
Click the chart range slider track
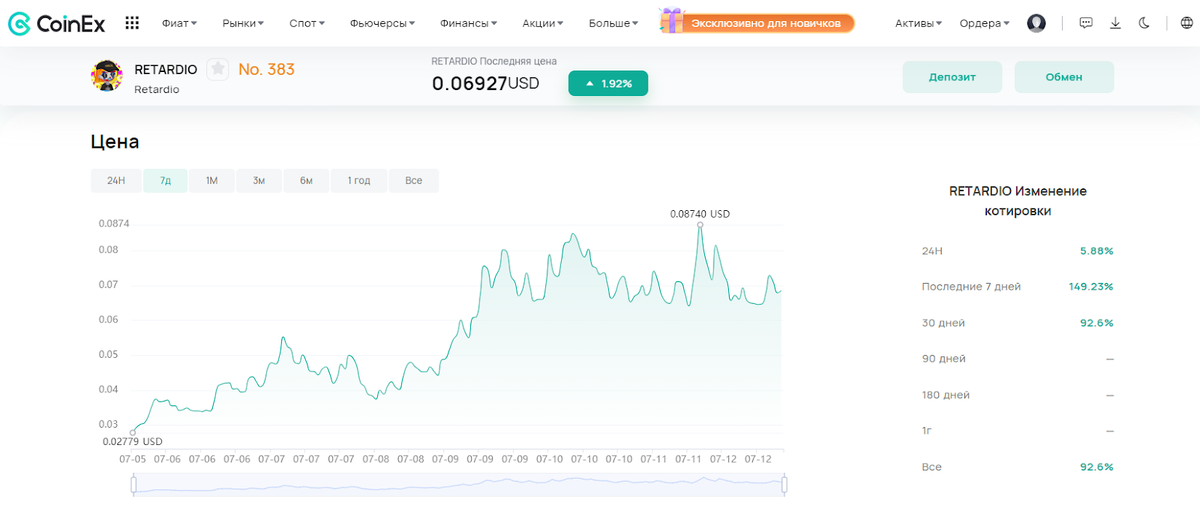(x=459, y=485)
